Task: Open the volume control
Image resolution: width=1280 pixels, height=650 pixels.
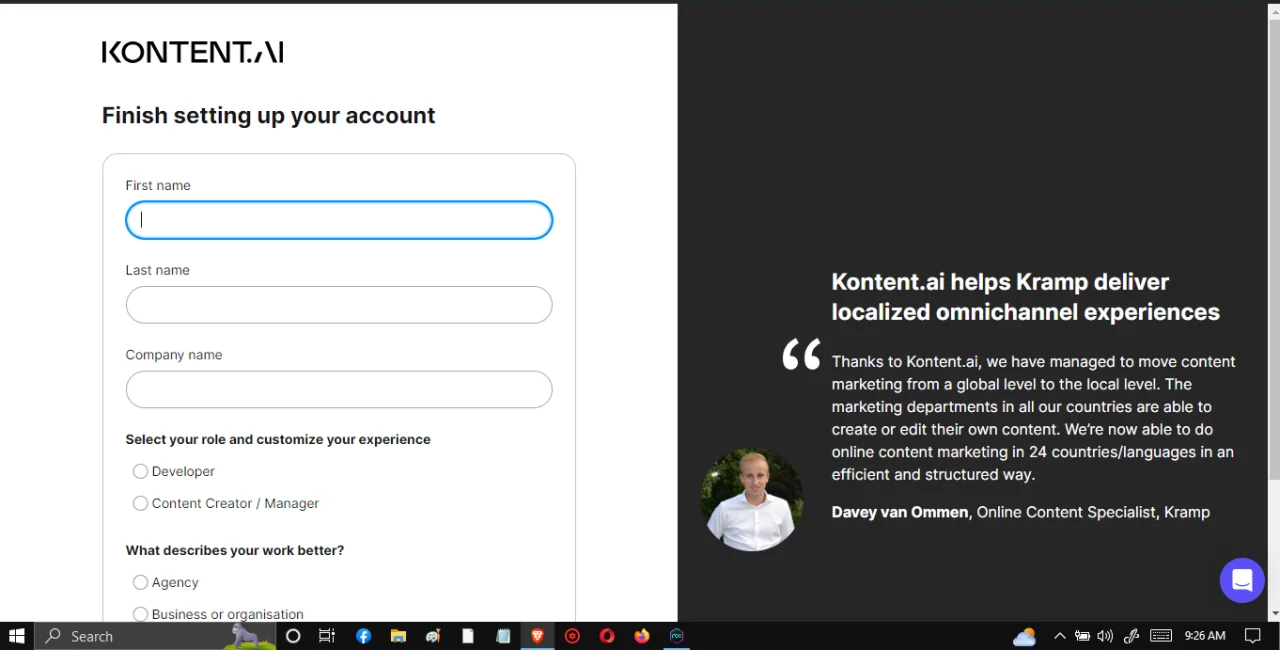Action: coord(1105,636)
